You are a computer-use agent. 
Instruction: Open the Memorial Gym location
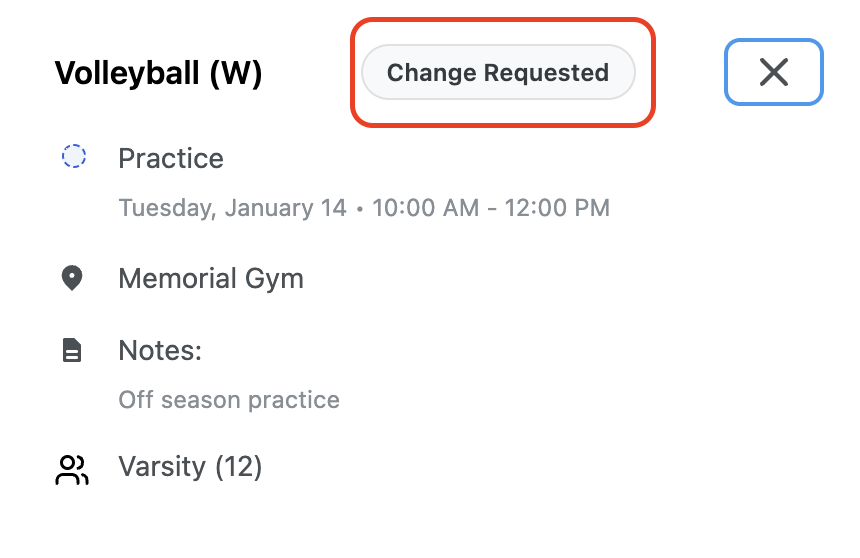[x=211, y=278]
